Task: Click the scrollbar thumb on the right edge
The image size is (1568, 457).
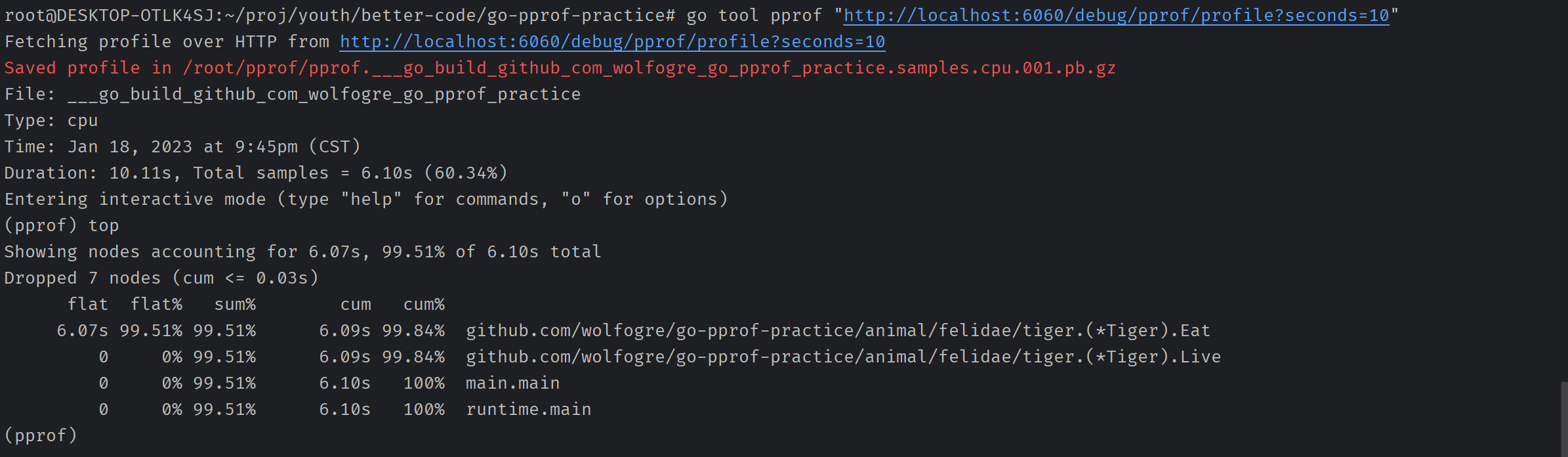Action: click(x=1563, y=419)
